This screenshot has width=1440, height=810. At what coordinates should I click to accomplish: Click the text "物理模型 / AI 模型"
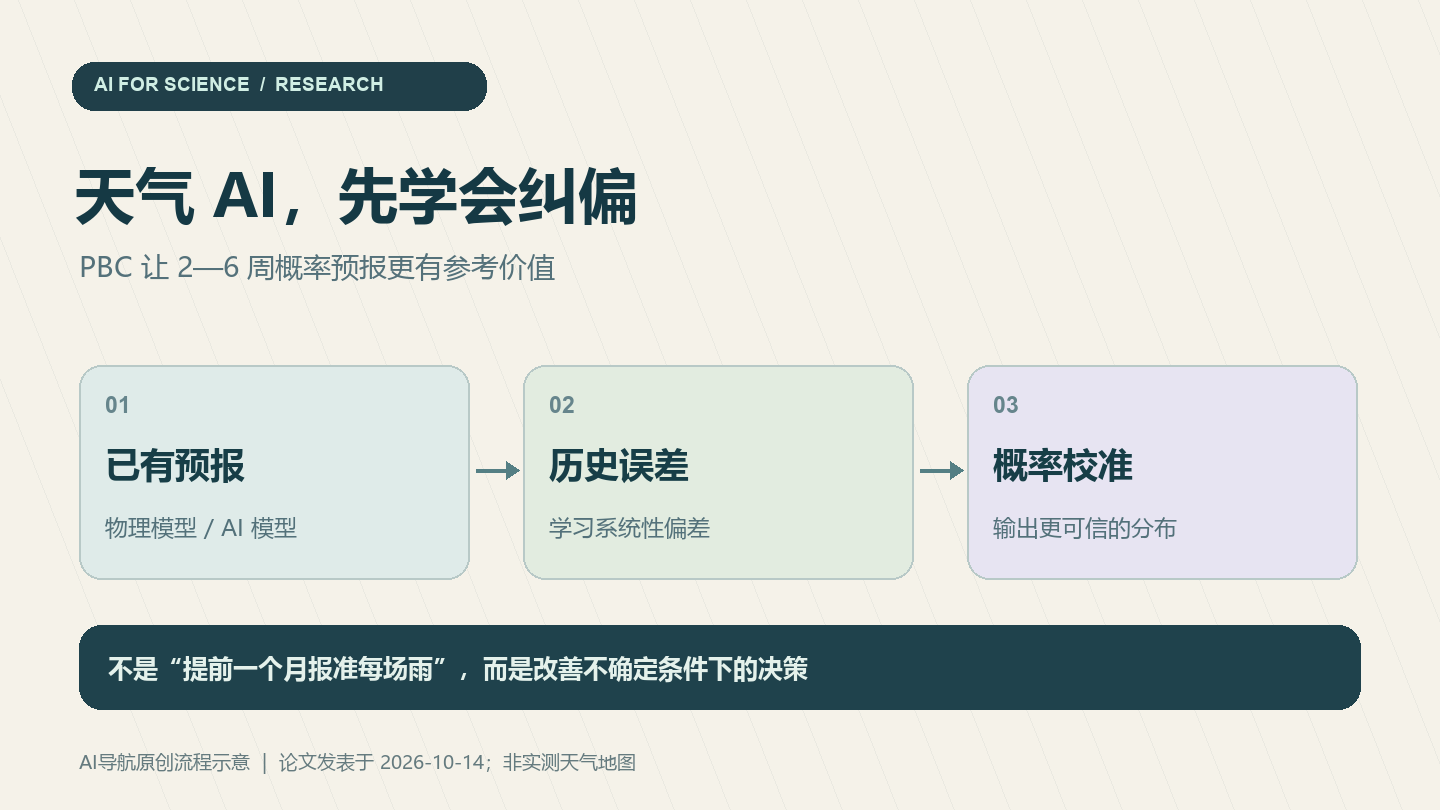point(201,528)
